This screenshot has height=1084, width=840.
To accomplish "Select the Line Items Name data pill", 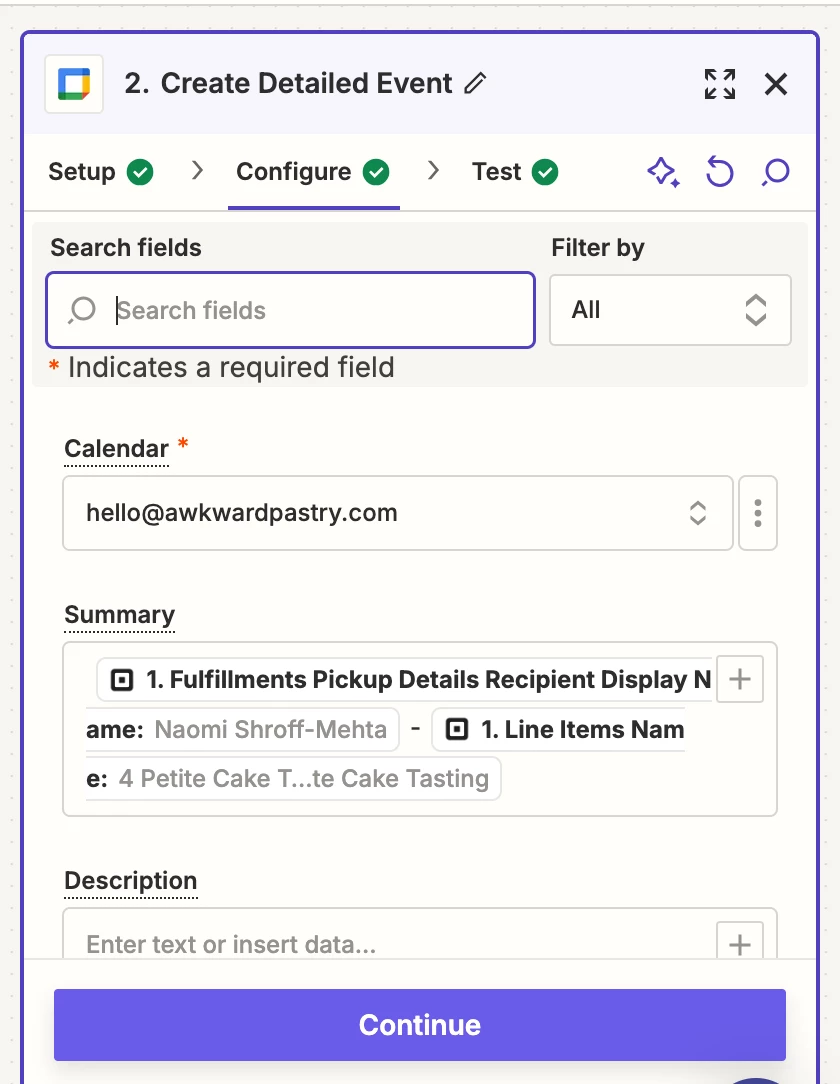I will (558, 730).
